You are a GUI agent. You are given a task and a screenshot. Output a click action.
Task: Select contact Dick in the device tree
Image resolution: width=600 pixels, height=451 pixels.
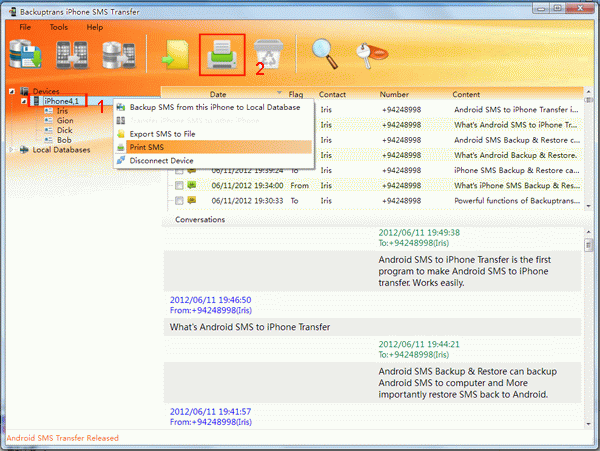(64, 130)
